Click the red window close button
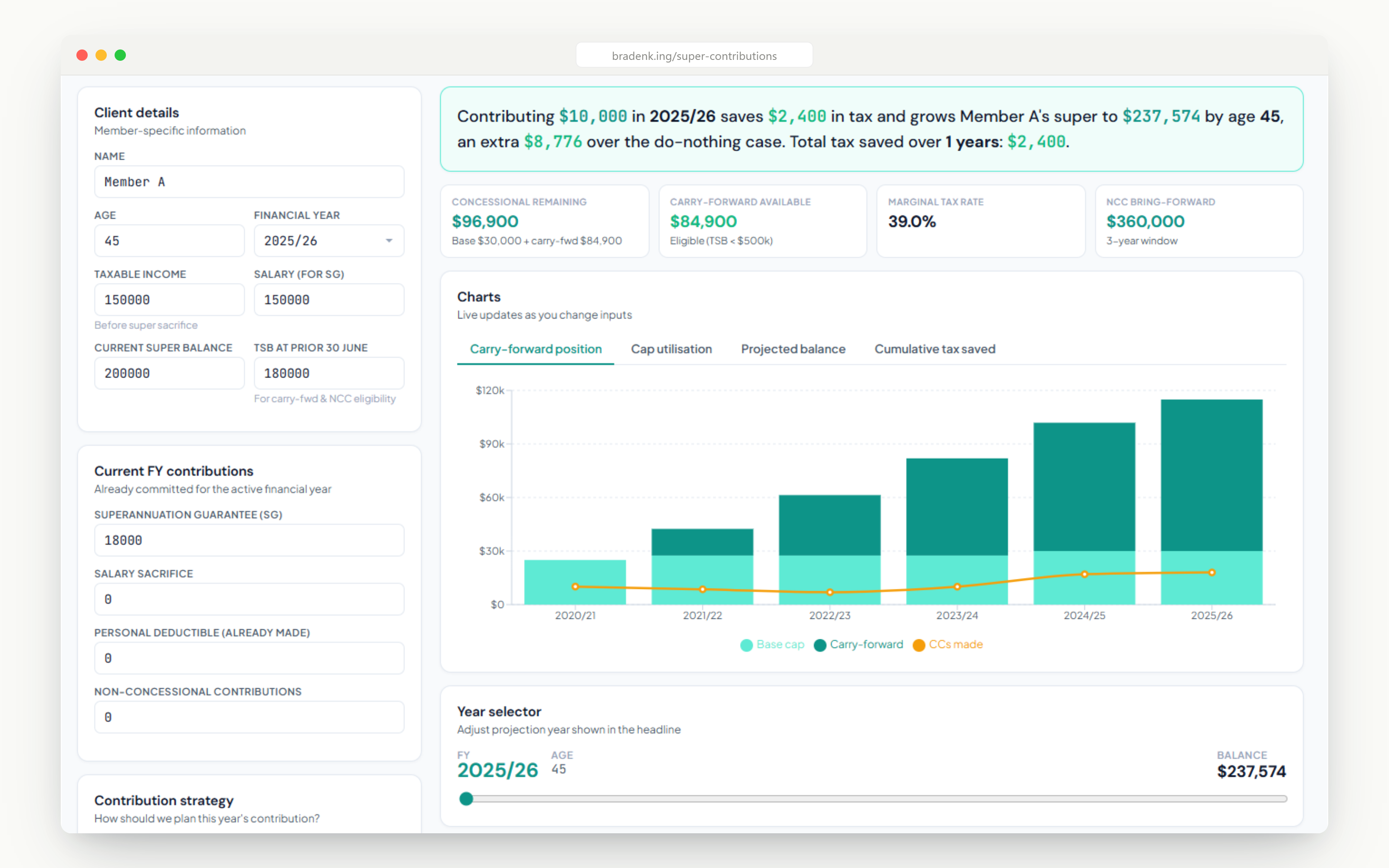The width and height of the screenshot is (1389, 868). click(x=82, y=55)
